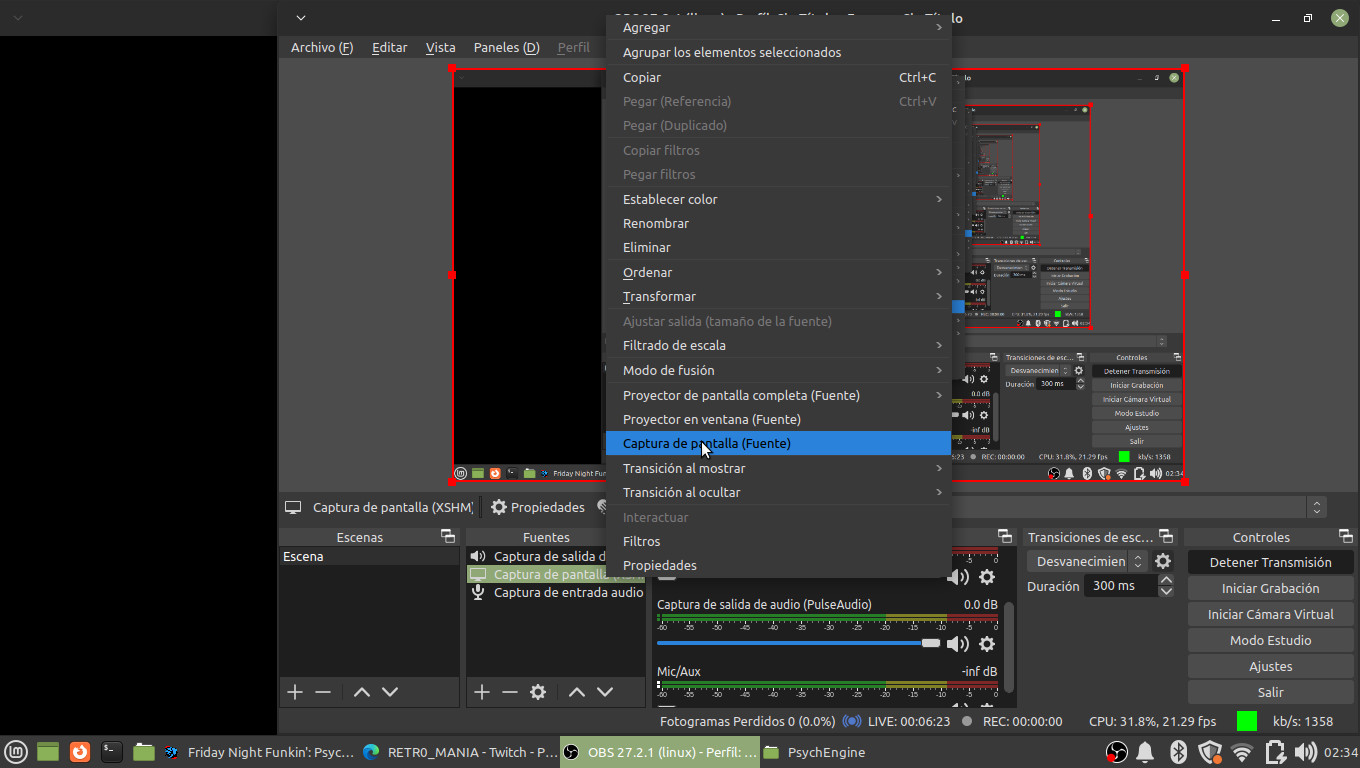This screenshot has width=1360, height=768.
Task: Toggle Modo Estudio
Action: click(x=1270, y=640)
